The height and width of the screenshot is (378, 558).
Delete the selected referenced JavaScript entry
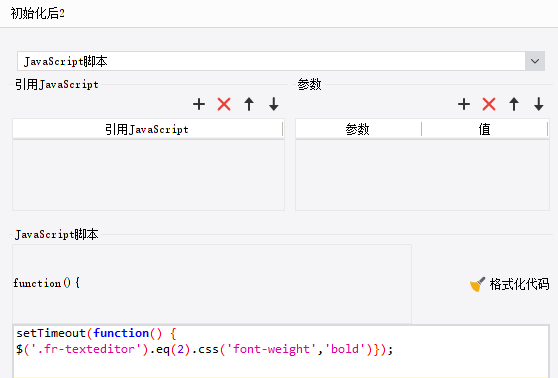coord(224,104)
